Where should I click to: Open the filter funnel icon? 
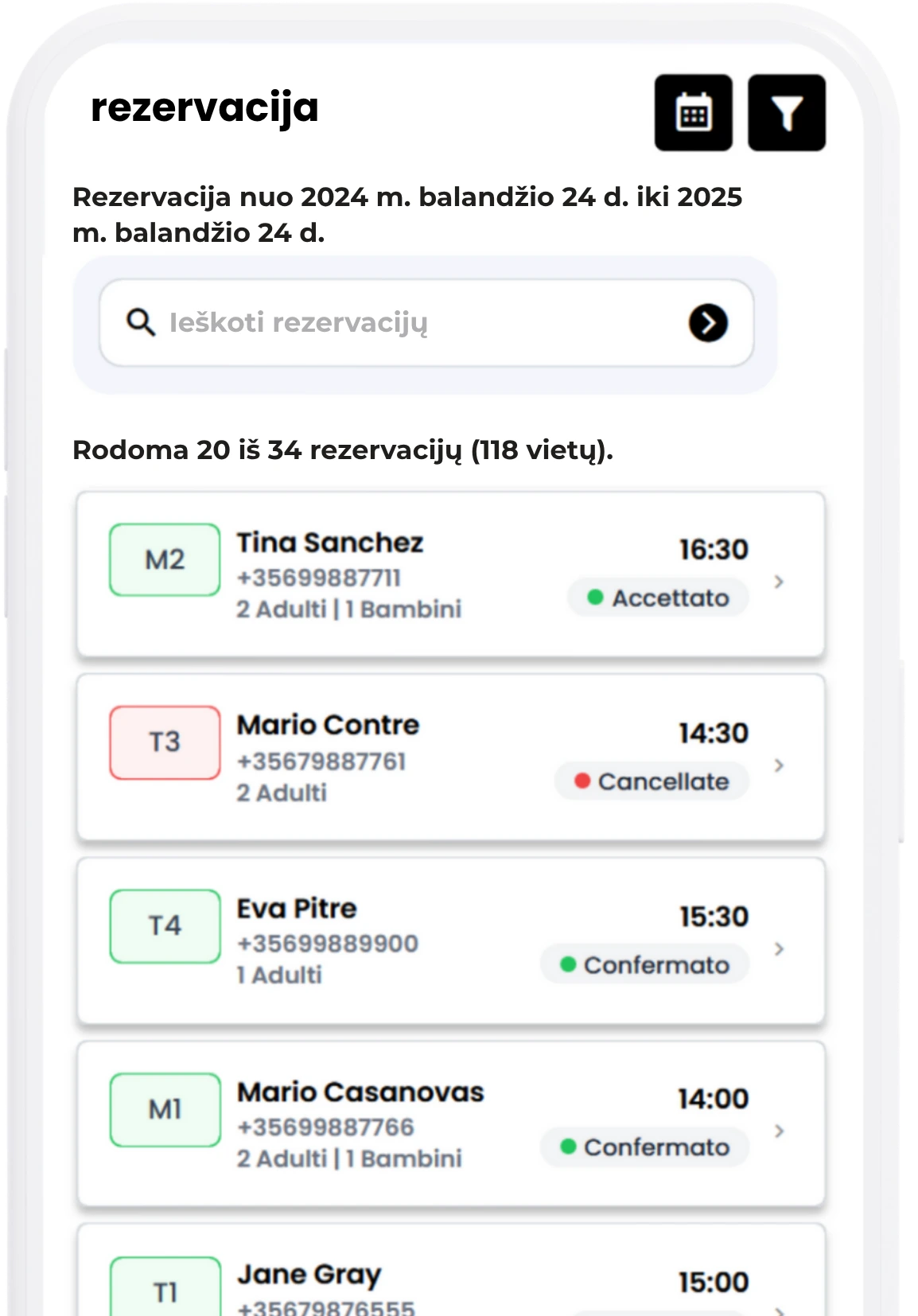click(787, 113)
